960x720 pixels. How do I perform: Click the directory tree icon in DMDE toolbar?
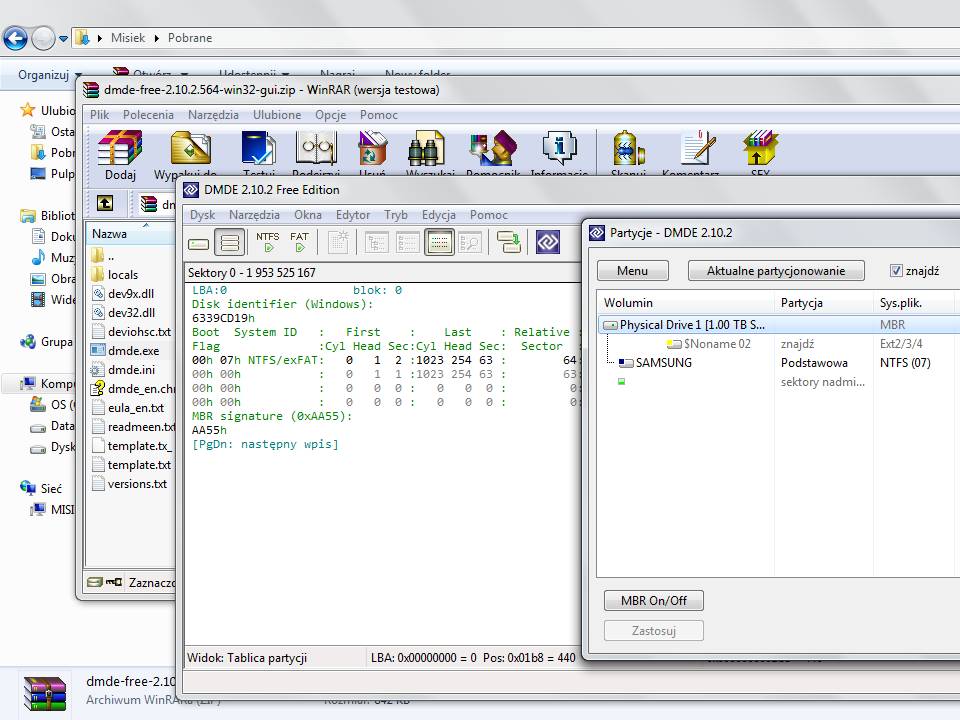point(377,243)
